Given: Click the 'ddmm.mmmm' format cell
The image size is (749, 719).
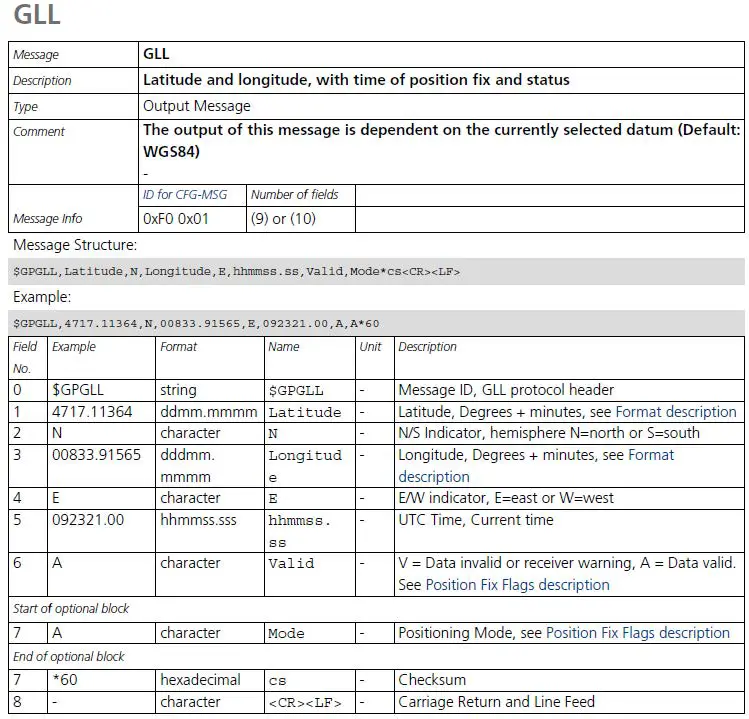Looking at the screenshot, I should click(x=209, y=412).
